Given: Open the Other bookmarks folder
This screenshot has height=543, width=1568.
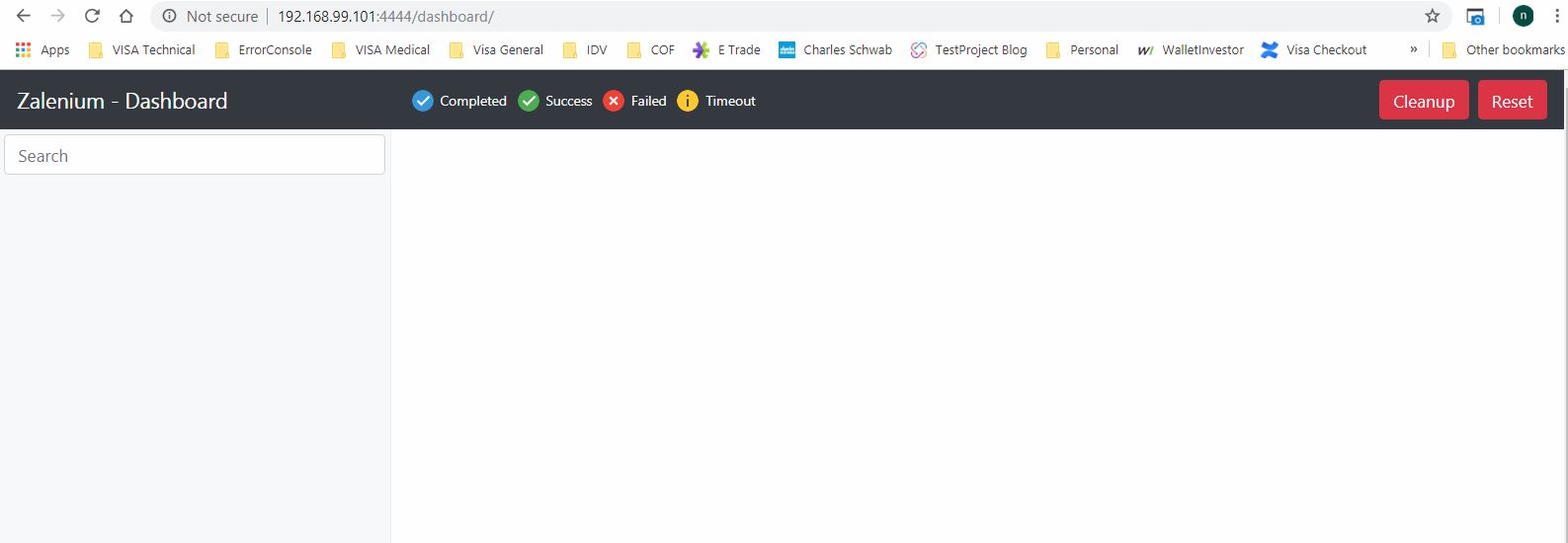Looking at the screenshot, I should coord(1503,49).
